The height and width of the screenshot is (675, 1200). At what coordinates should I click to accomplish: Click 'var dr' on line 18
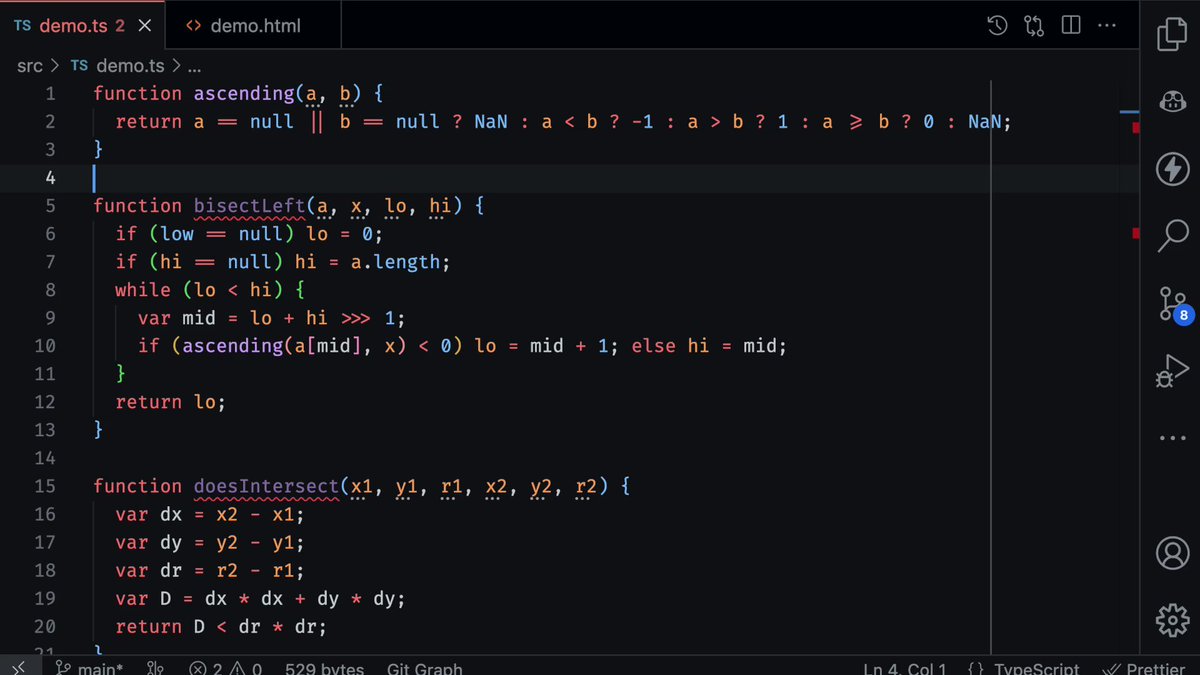pyautogui.click(x=149, y=570)
